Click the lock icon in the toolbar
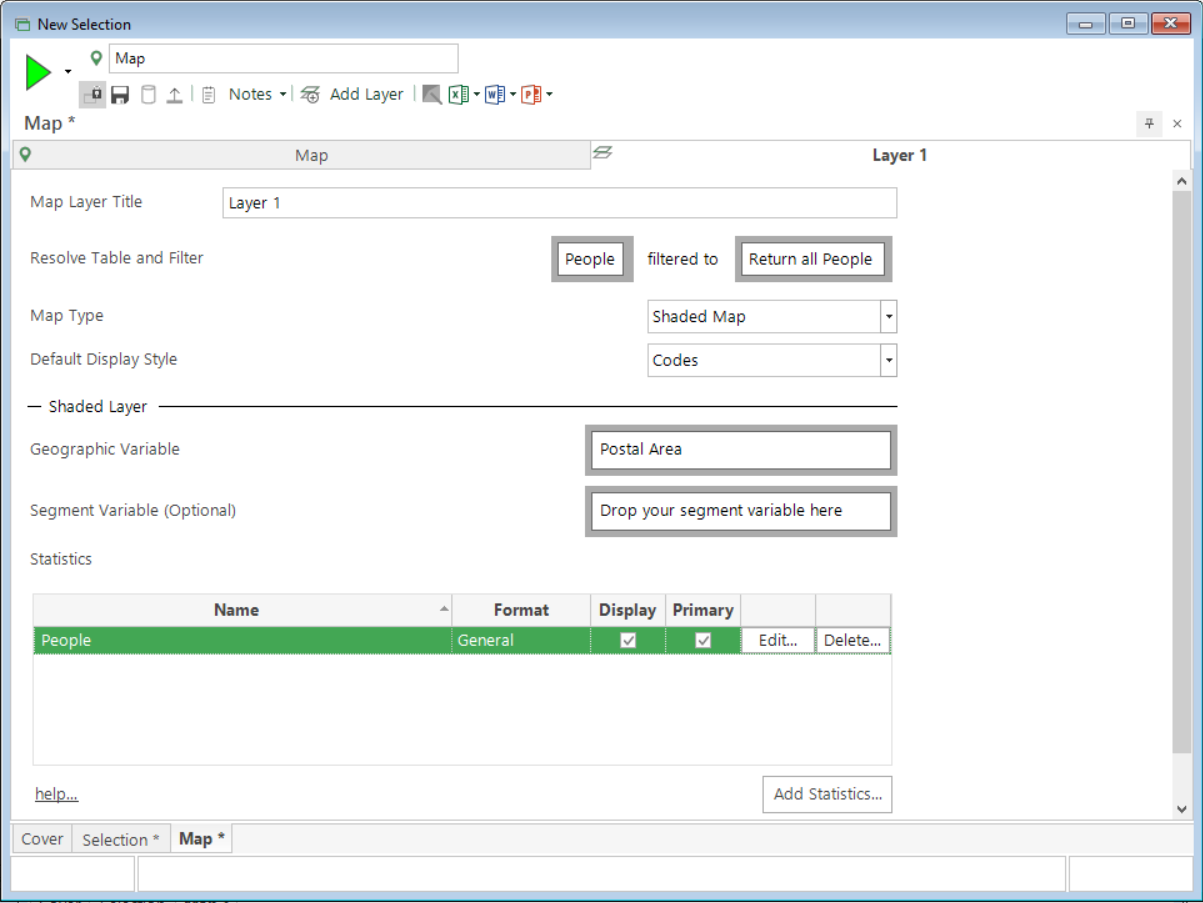The image size is (1203, 903). tap(92, 95)
